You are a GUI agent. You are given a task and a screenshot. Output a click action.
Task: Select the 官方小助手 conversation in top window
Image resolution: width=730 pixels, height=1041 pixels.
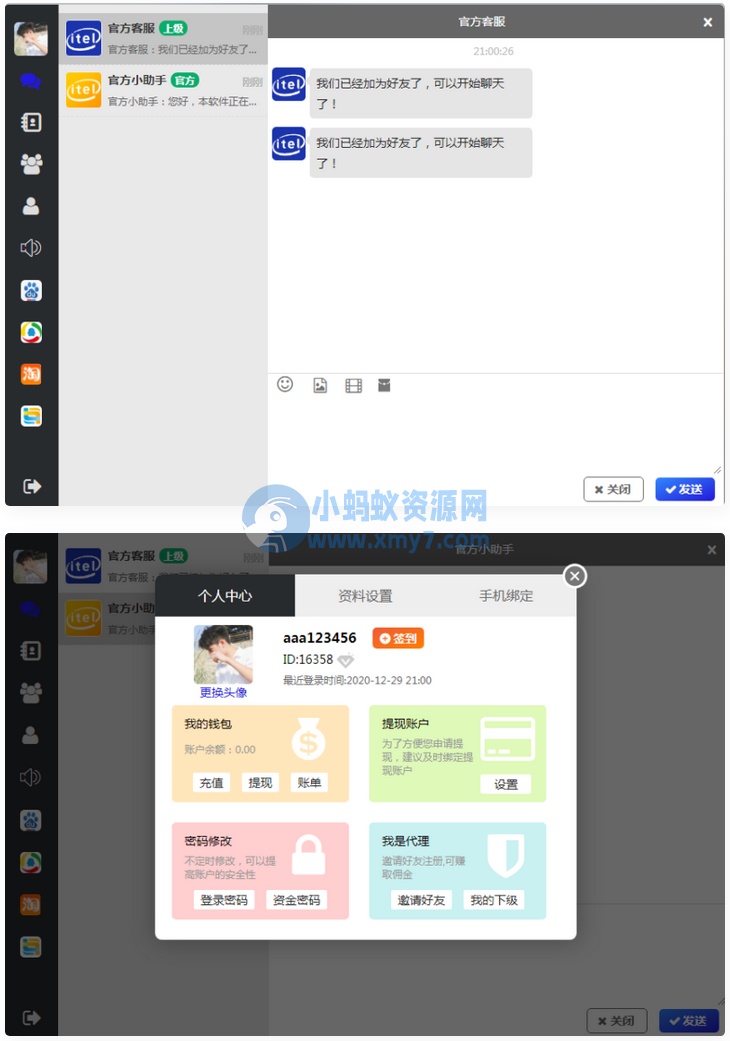163,90
